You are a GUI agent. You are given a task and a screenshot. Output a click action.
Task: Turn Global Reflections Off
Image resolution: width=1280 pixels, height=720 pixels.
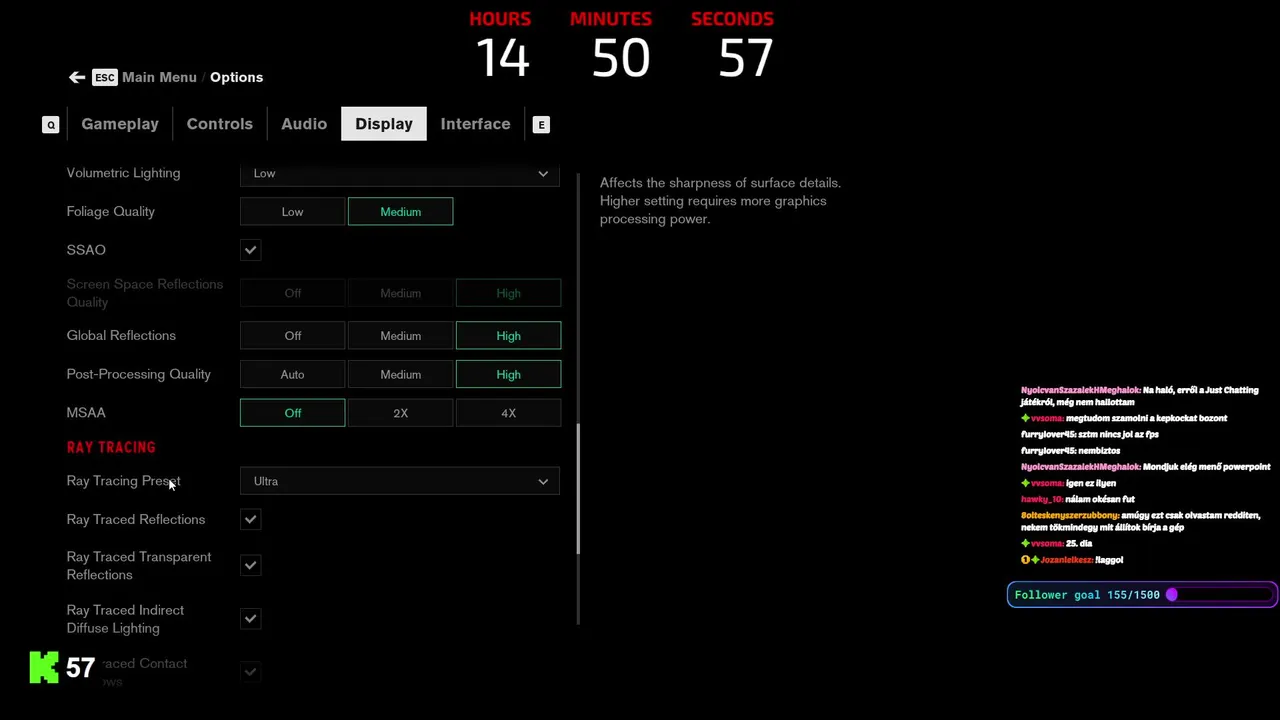click(292, 336)
